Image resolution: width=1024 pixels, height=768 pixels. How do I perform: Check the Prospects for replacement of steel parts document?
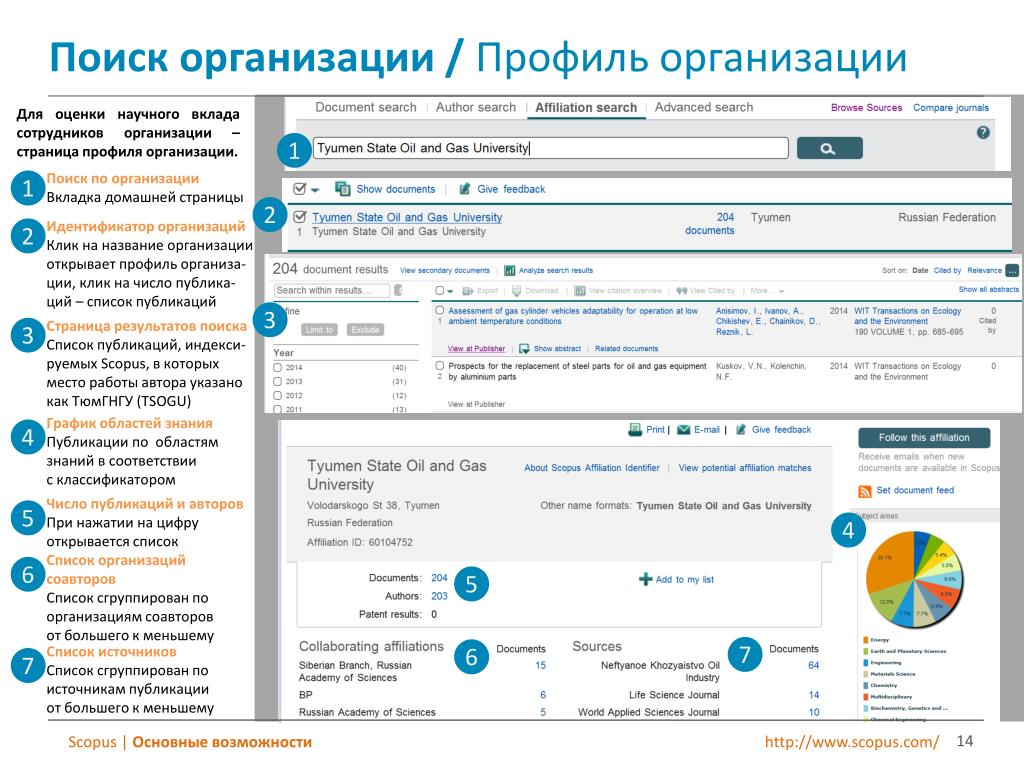[x=440, y=366]
